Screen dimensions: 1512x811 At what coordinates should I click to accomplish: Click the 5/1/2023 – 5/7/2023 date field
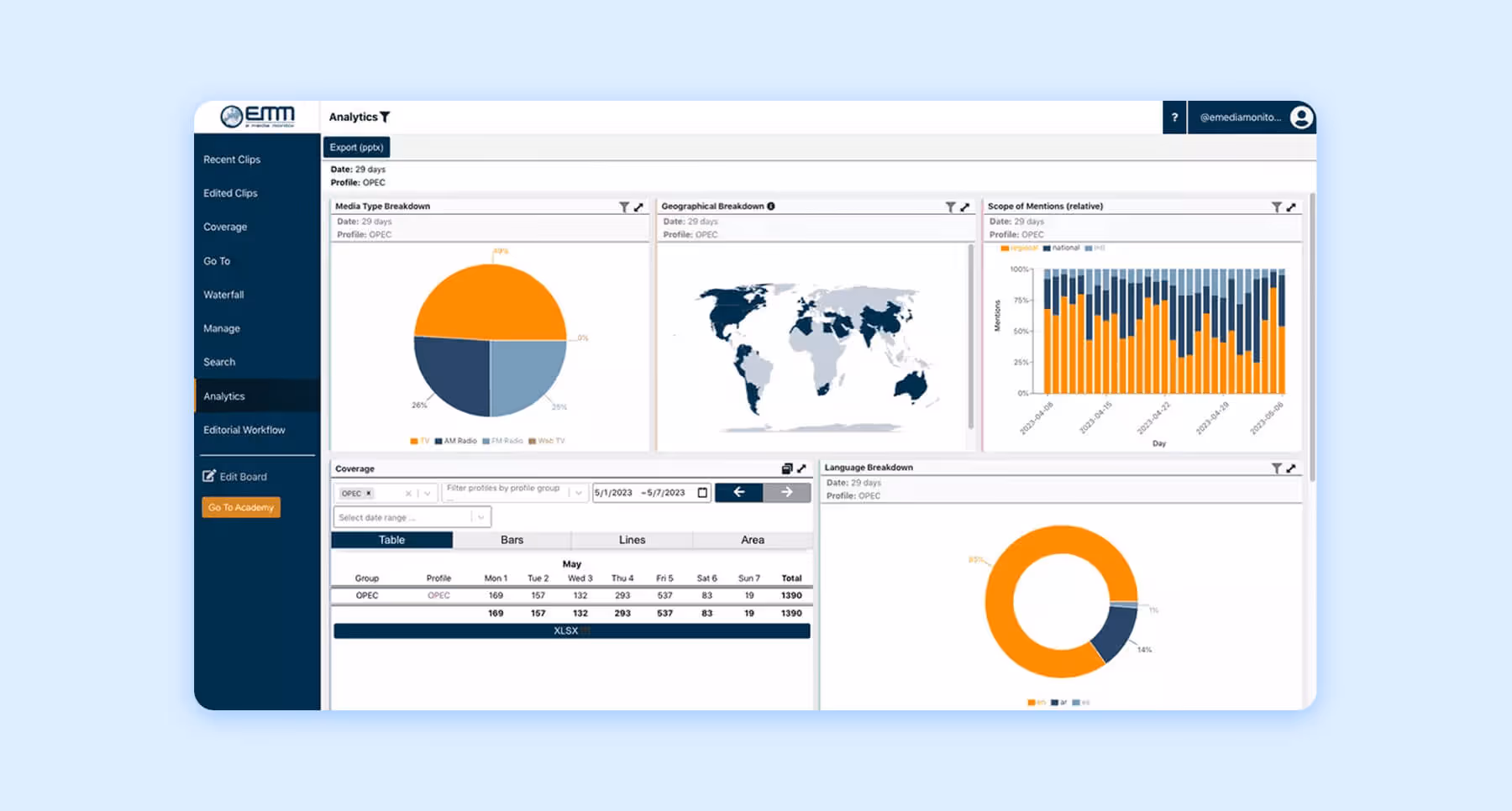652,493
